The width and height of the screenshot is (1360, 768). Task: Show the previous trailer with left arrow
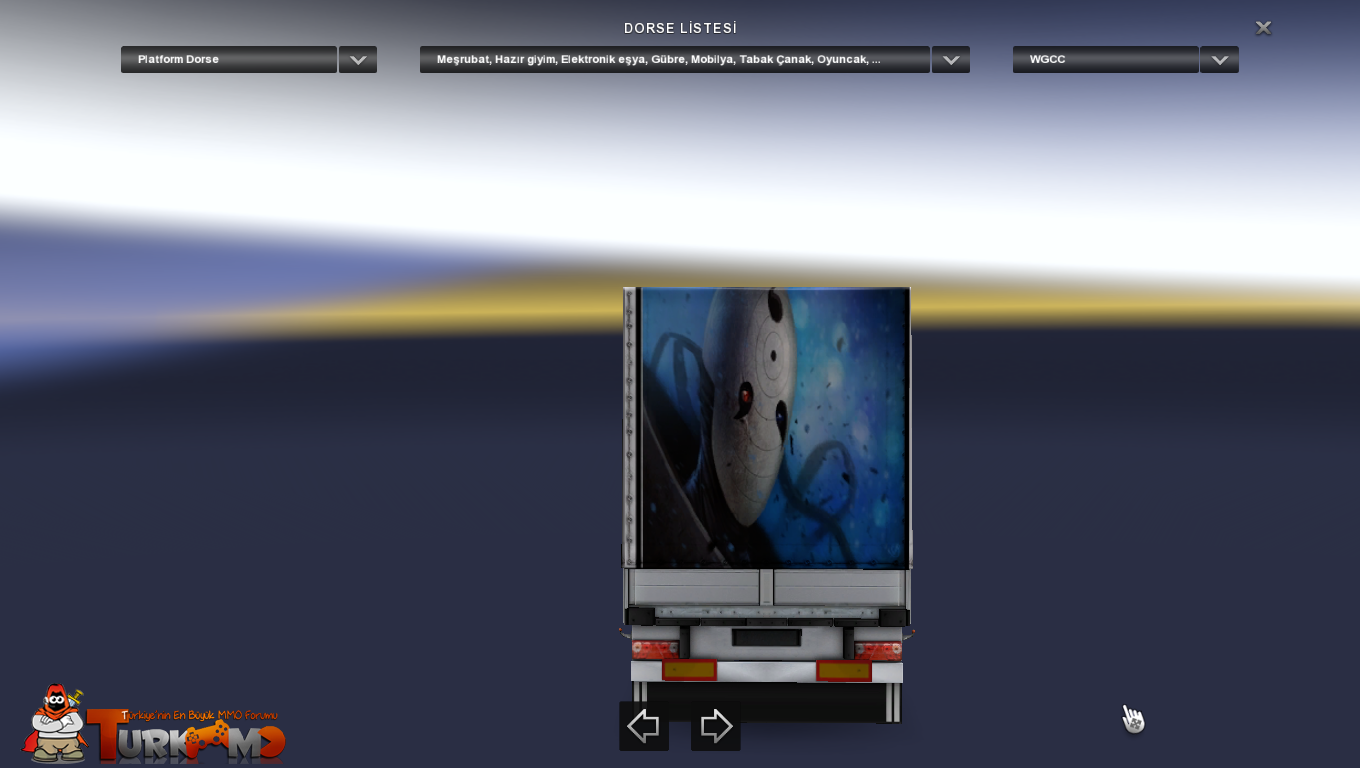644,726
